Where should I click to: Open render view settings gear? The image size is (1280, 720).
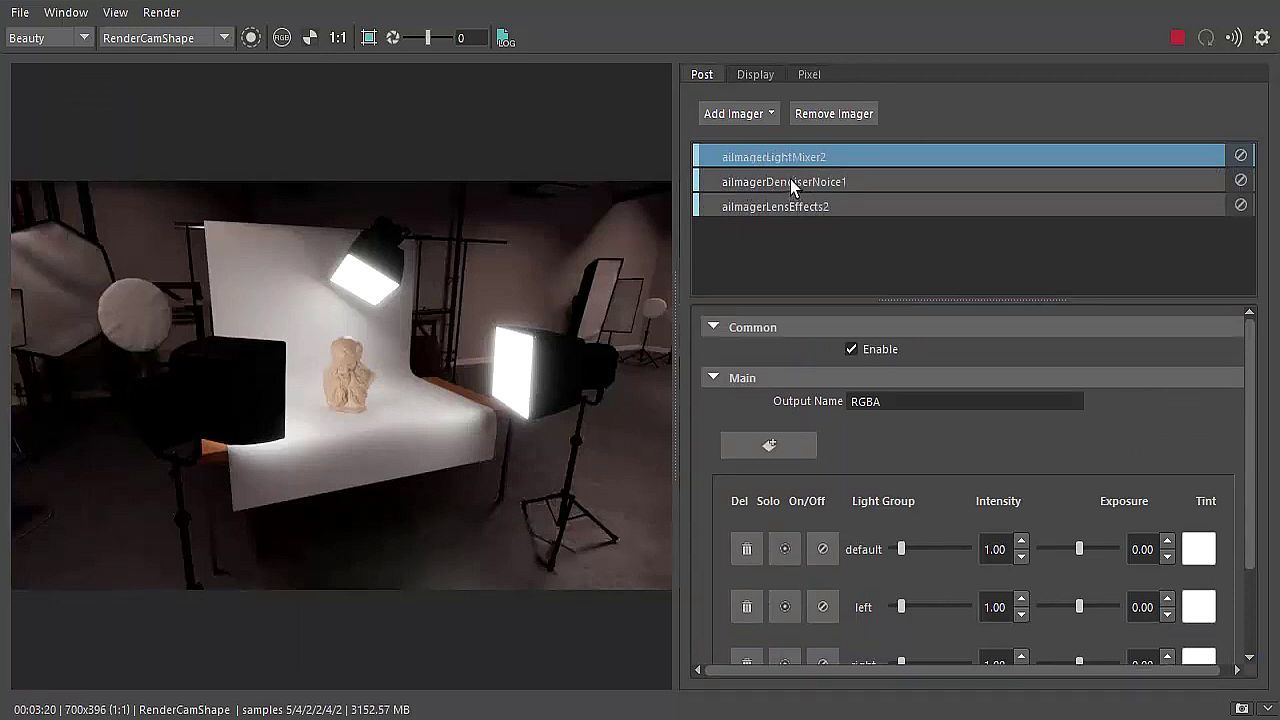[1262, 38]
